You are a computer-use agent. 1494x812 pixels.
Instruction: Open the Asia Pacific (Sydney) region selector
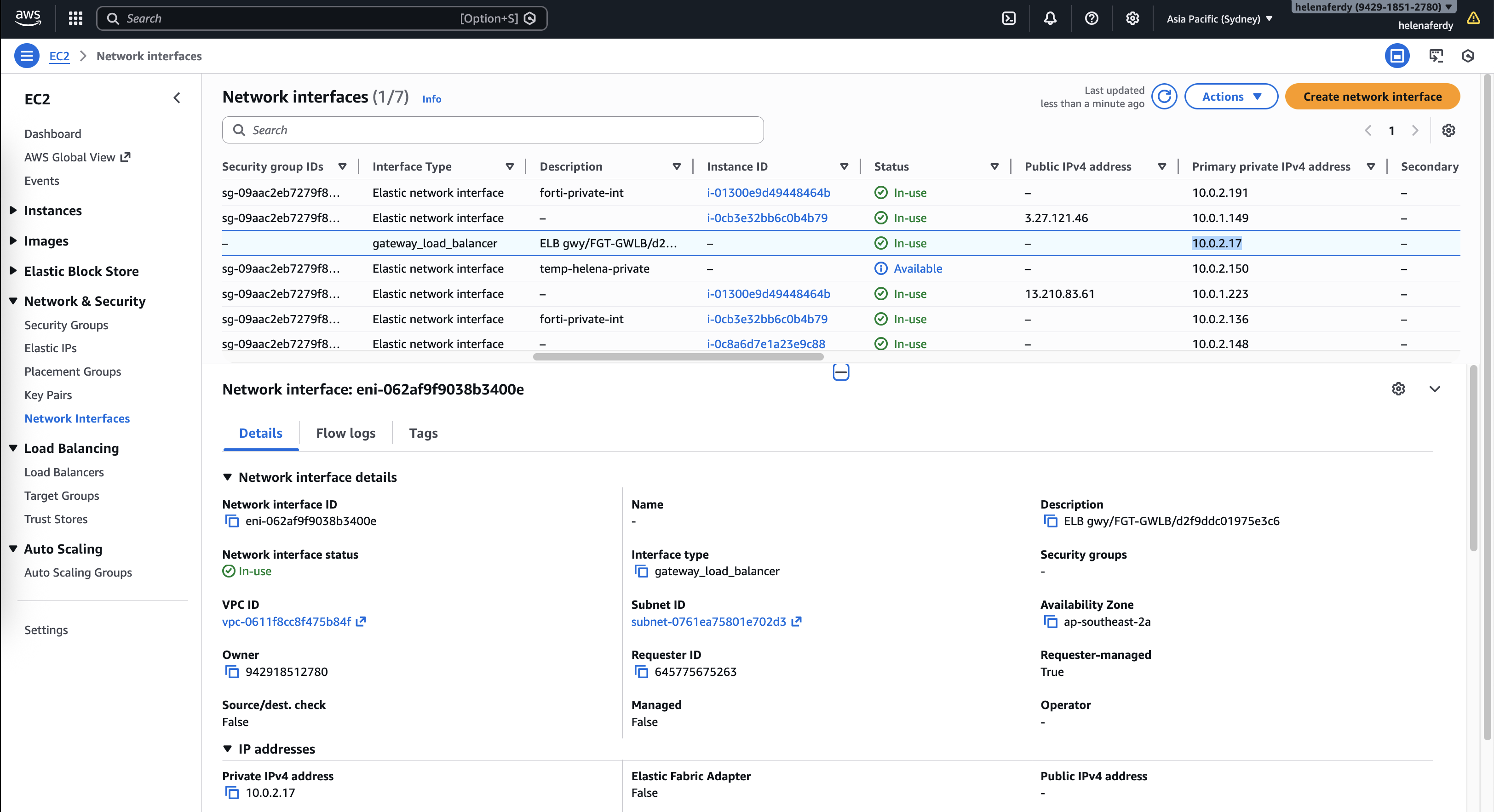[1219, 18]
